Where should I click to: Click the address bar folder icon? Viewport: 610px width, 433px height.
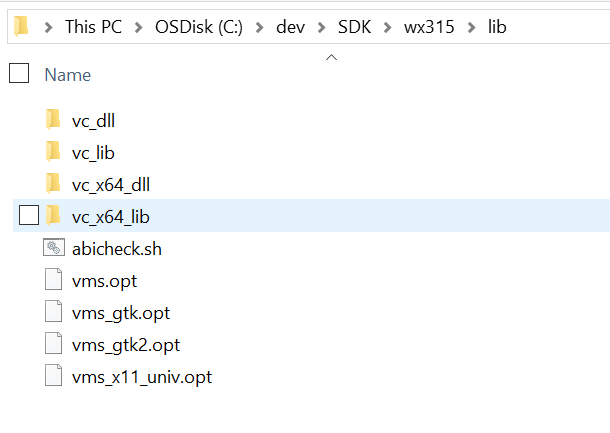[21, 26]
